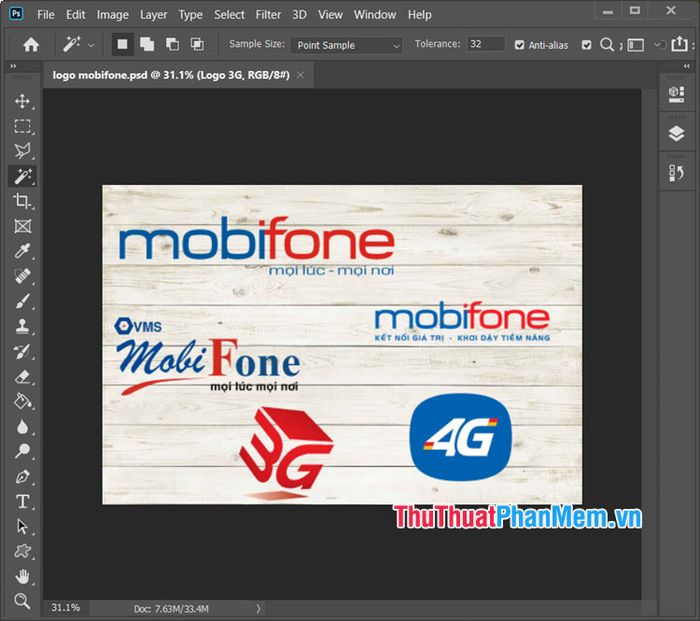Click the Tolerance value field

click(x=486, y=44)
